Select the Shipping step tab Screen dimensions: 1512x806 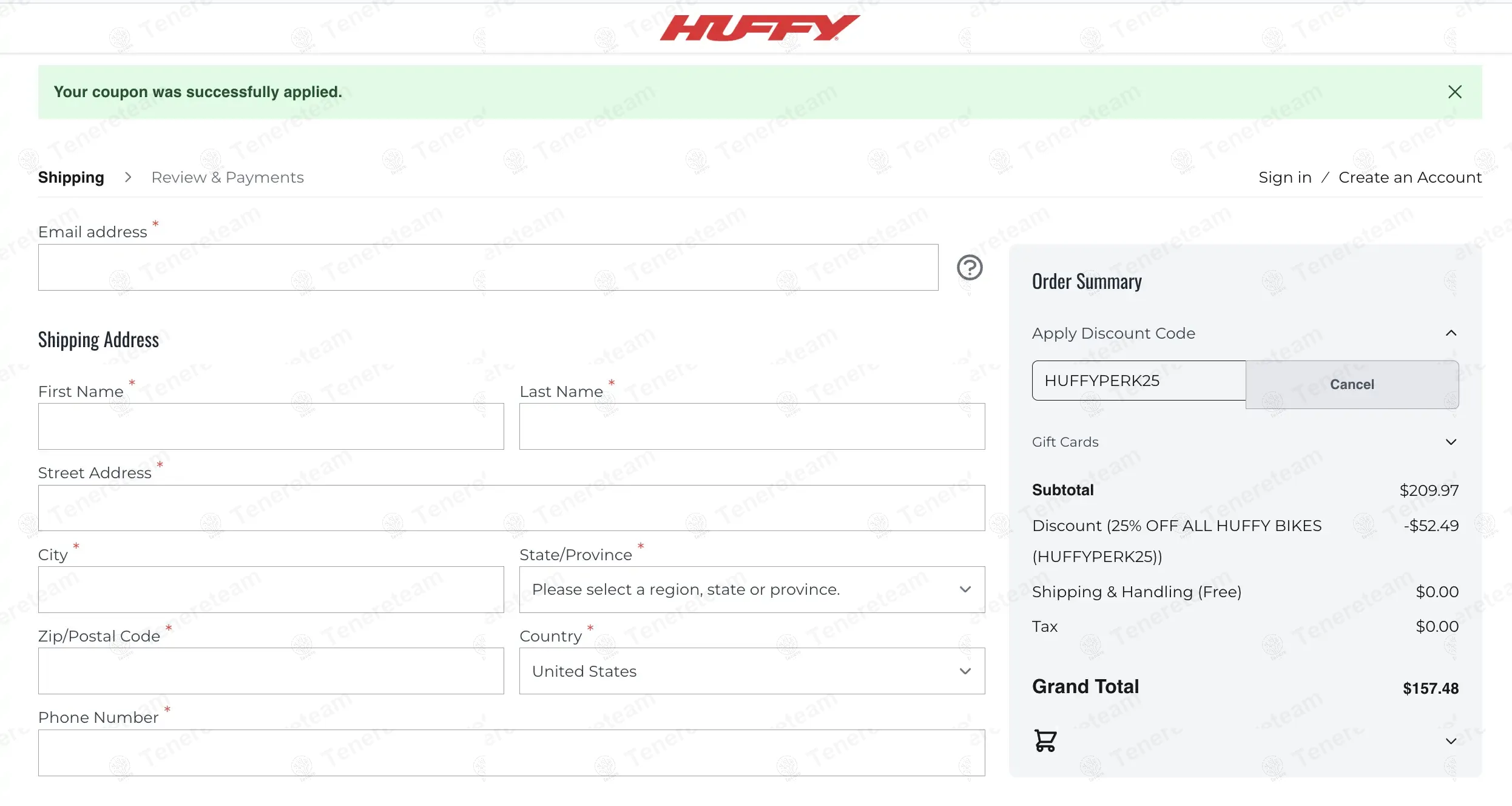pos(71,177)
